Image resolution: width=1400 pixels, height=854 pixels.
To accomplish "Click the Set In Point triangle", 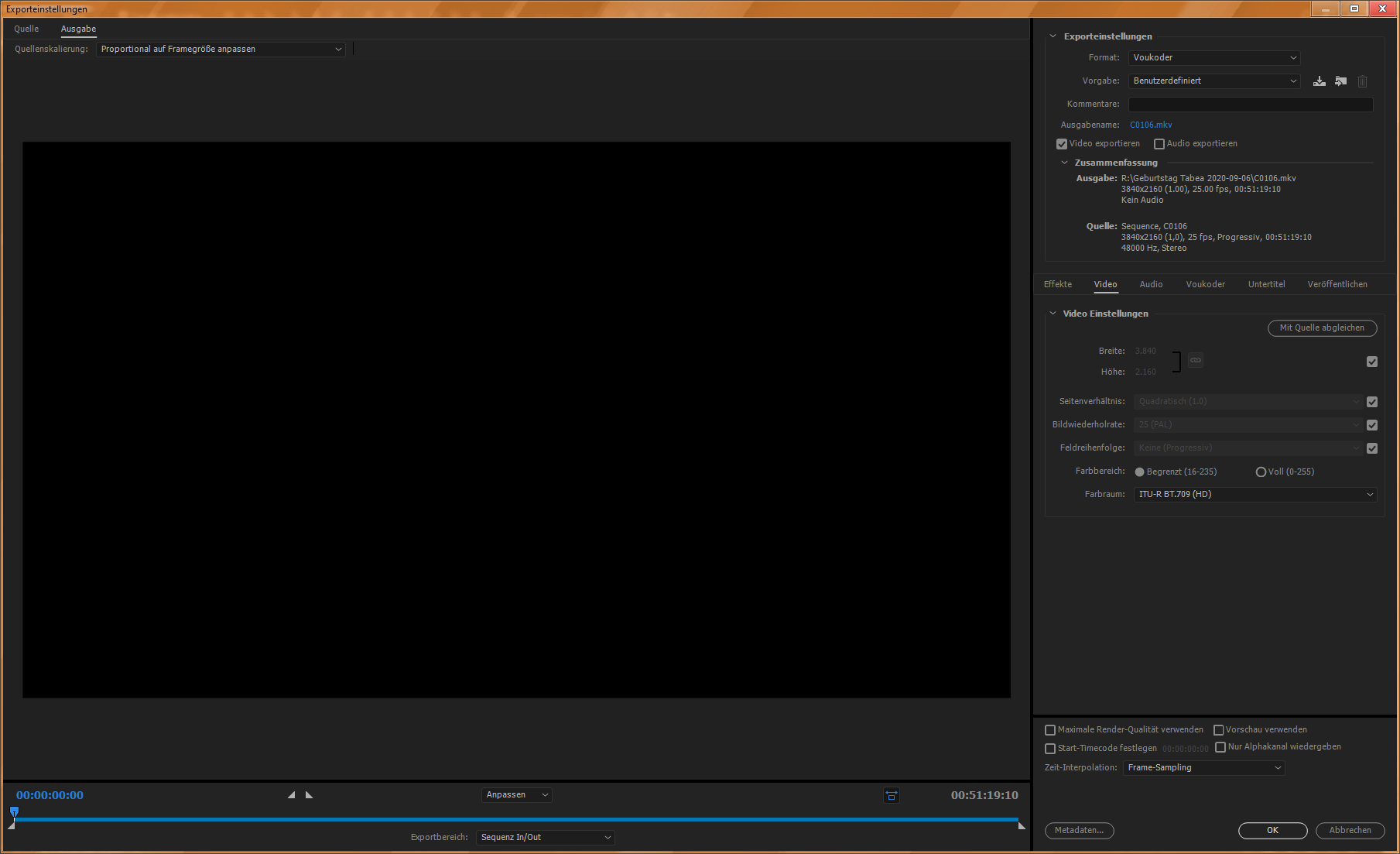I will coord(291,795).
